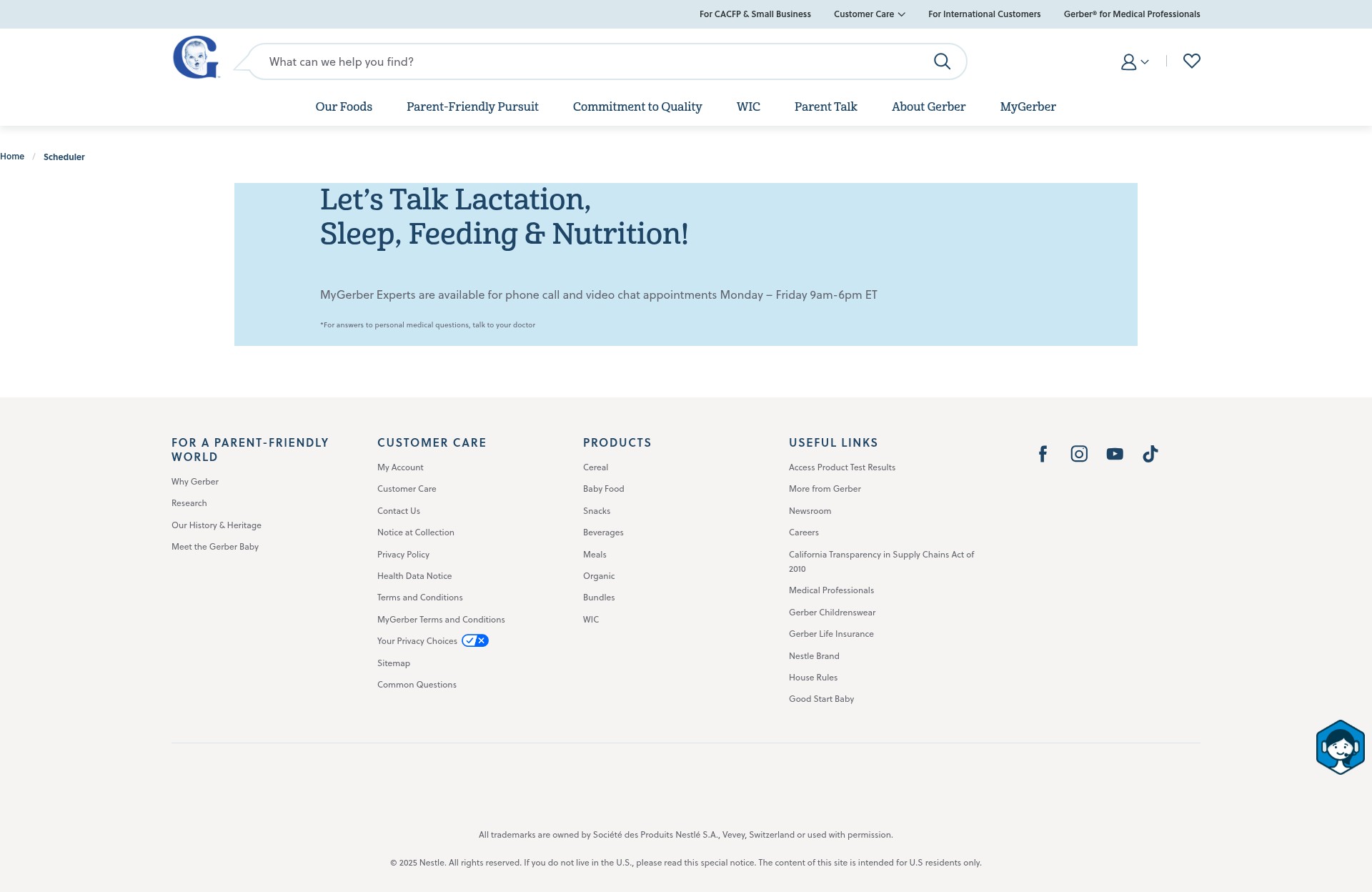Open My Account footer link
Viewport: 1372px width, 892px height.
400,467
